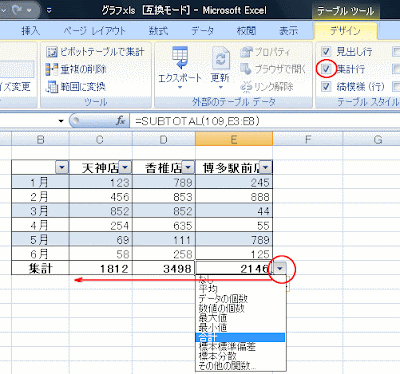The width and height of the screenshot is (400, 374).
Task: Click the Properties (プロパティ) icon
Action: 247,52
